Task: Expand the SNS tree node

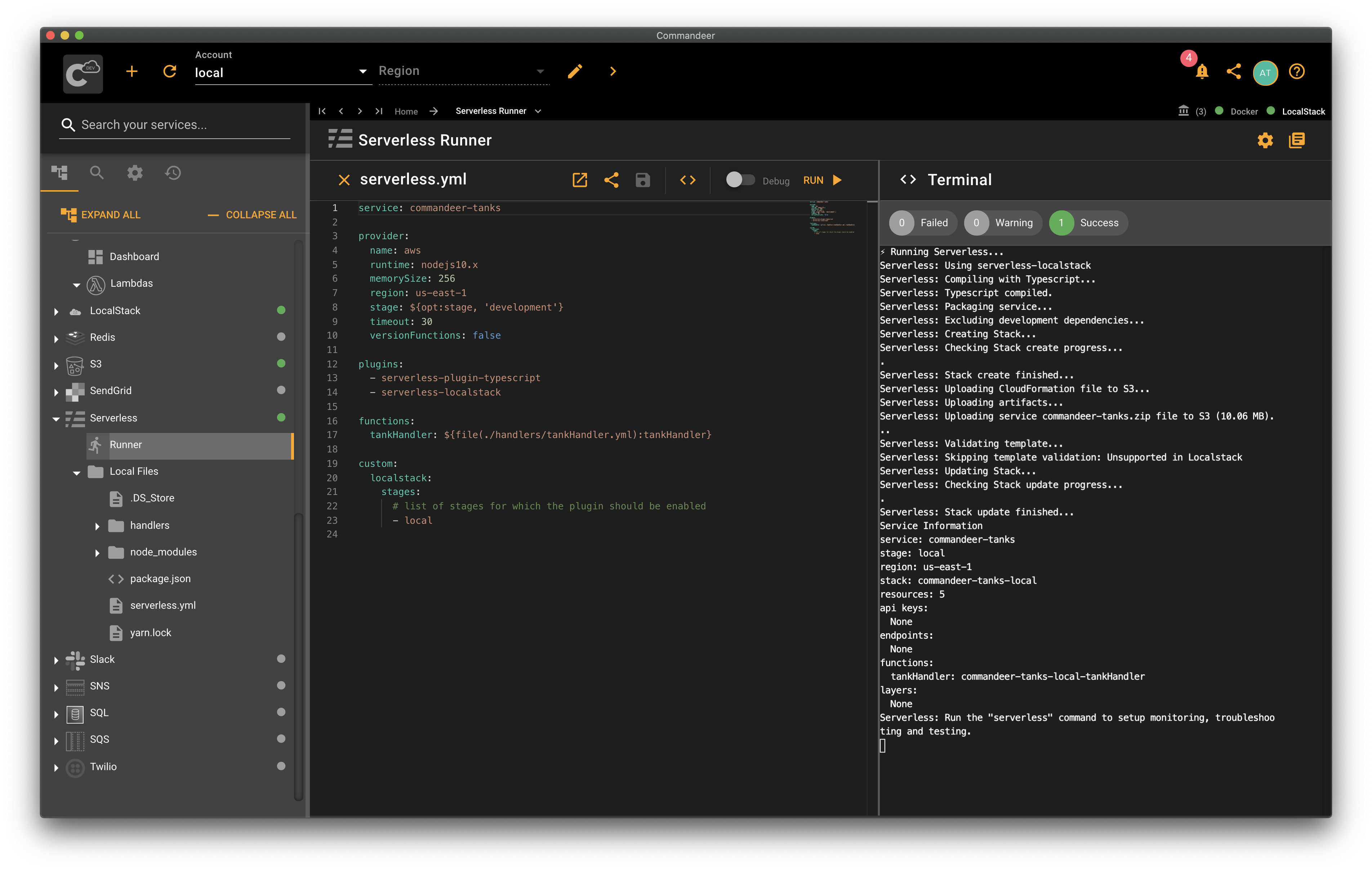Action: click(x=56, y=687)
